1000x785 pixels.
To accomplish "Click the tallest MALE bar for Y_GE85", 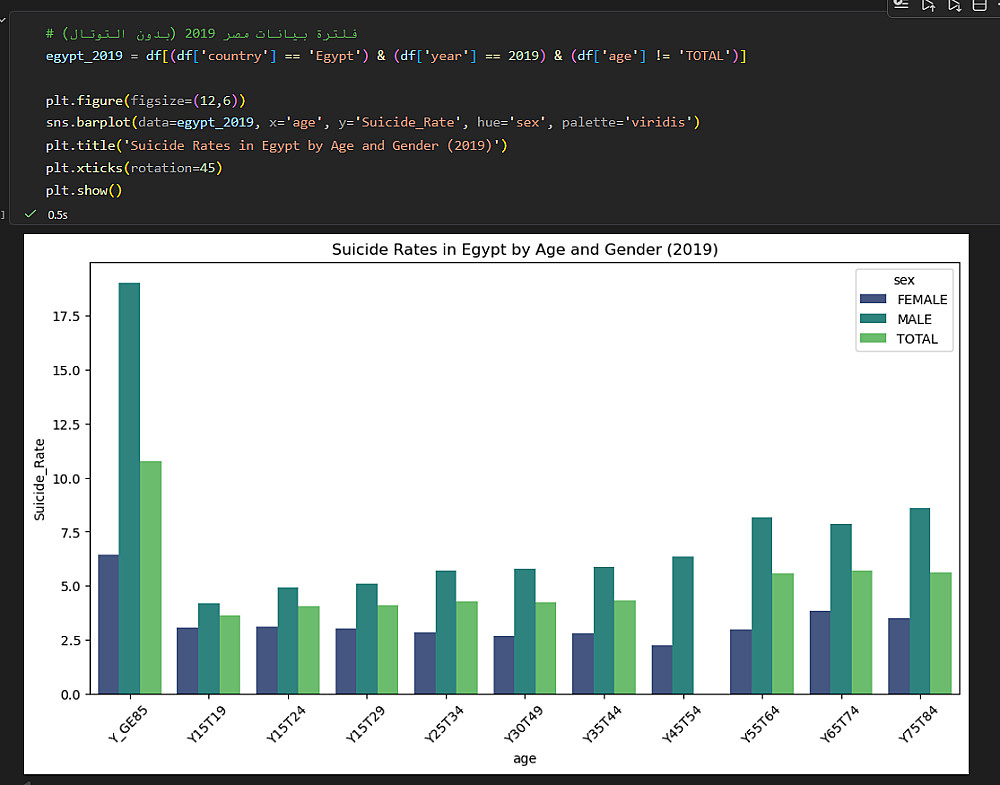I will tap(129, 488).
